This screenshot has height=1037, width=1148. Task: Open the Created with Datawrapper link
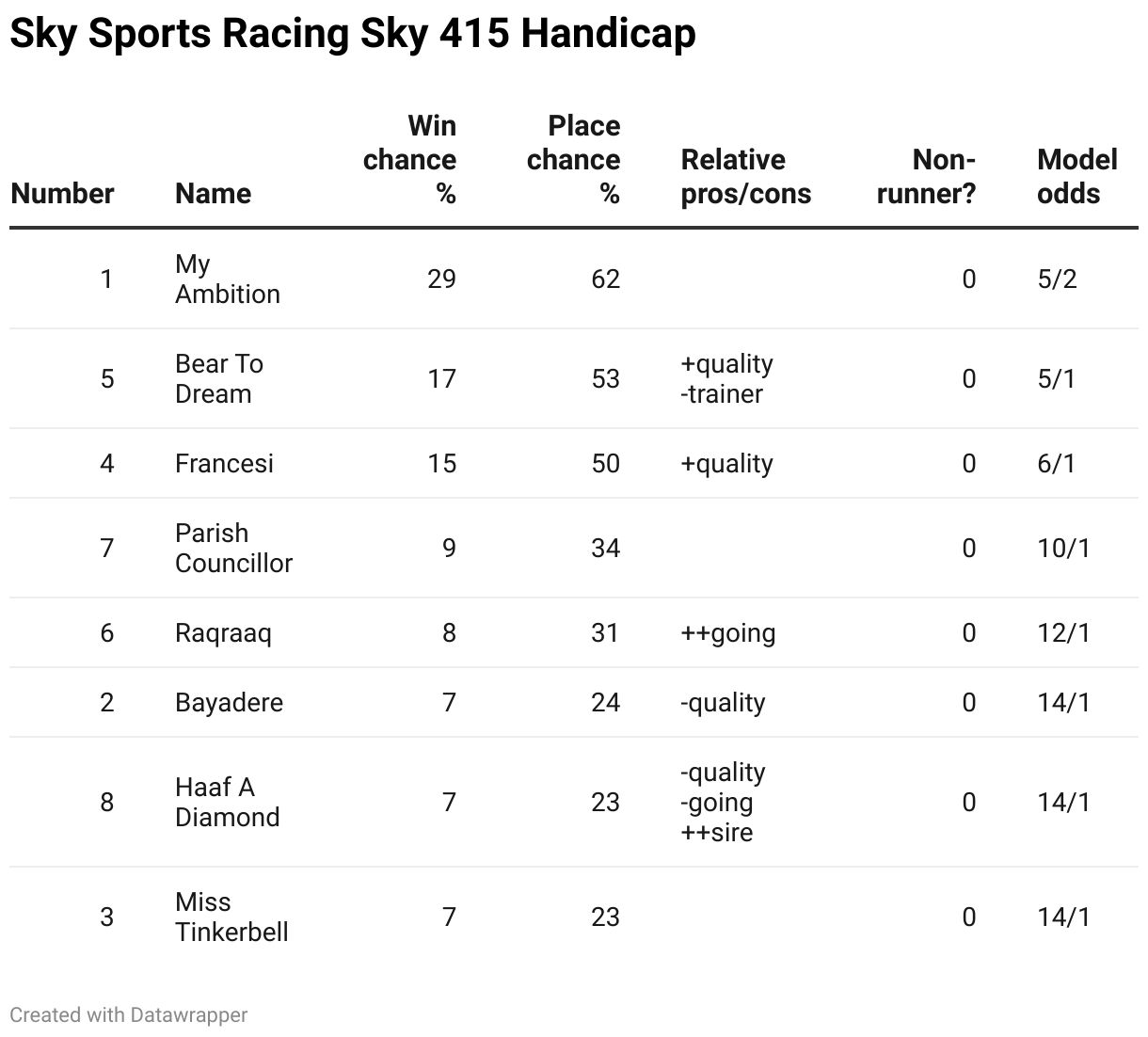(129, 1014)
